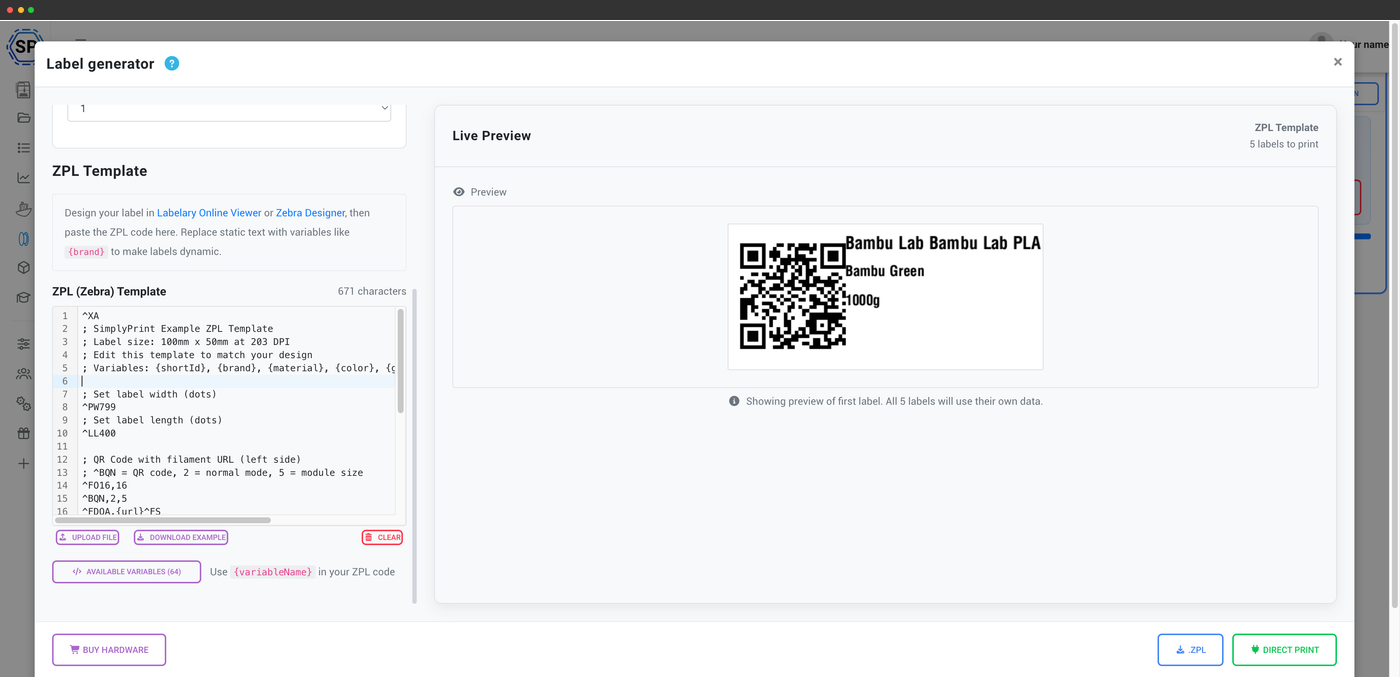The width and height of the screenshot is (1400, 677).
Task: Show Available Variables (64)
Action: tap(126, 572)
